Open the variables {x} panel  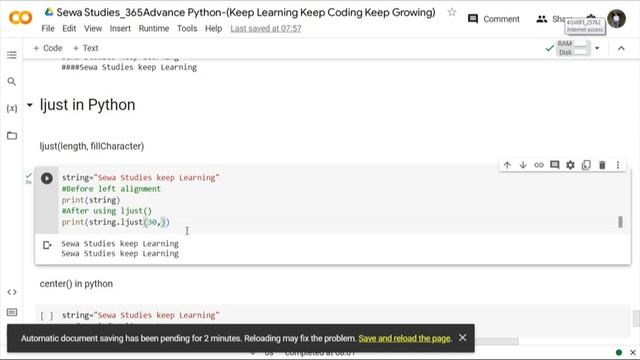tap(12, 108)
